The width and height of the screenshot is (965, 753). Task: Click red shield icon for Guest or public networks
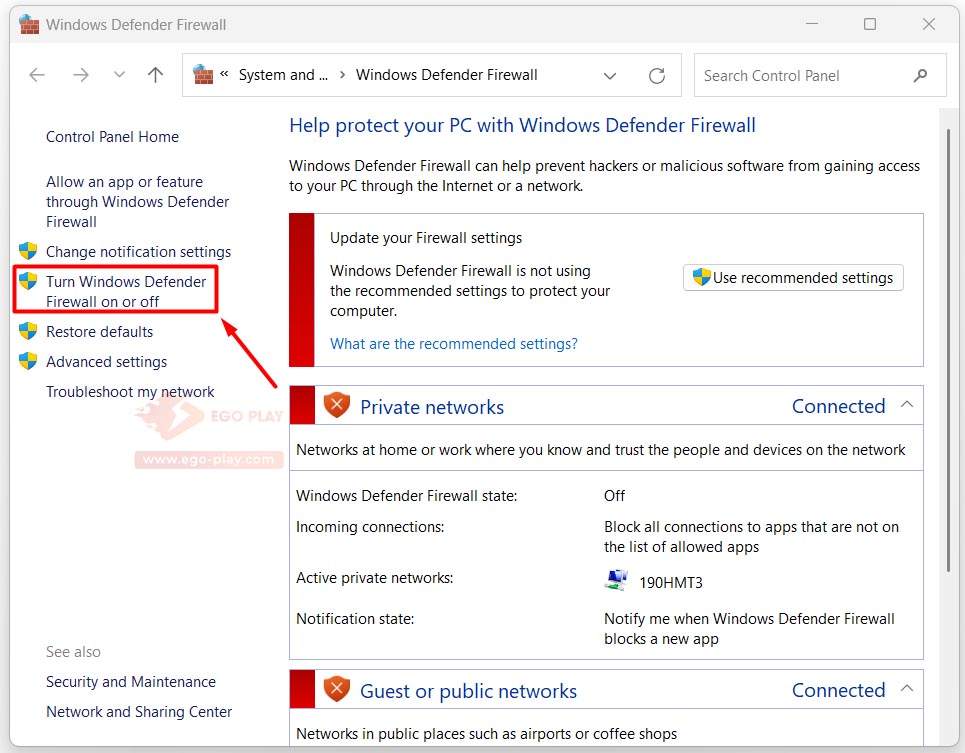click(x=337, y=689)
